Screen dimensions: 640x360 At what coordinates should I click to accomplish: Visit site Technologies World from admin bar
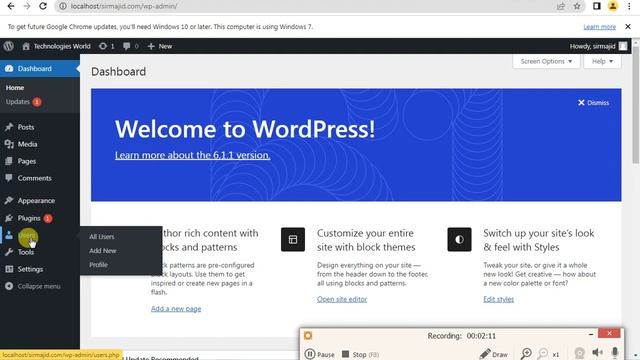(x=56, y=46)
